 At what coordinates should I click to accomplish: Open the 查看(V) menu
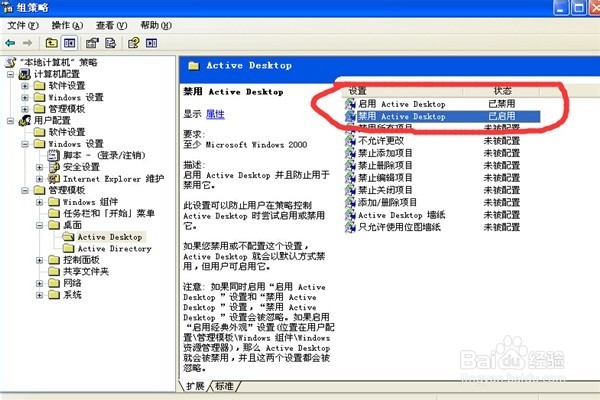click(x=111, y=26)
